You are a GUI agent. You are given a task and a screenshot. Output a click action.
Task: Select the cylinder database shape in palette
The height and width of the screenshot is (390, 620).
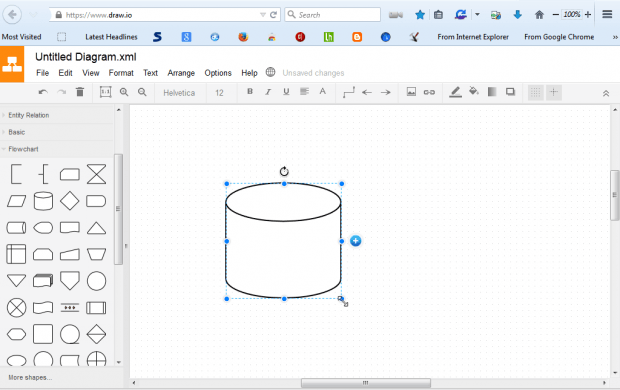coord(43,201)
